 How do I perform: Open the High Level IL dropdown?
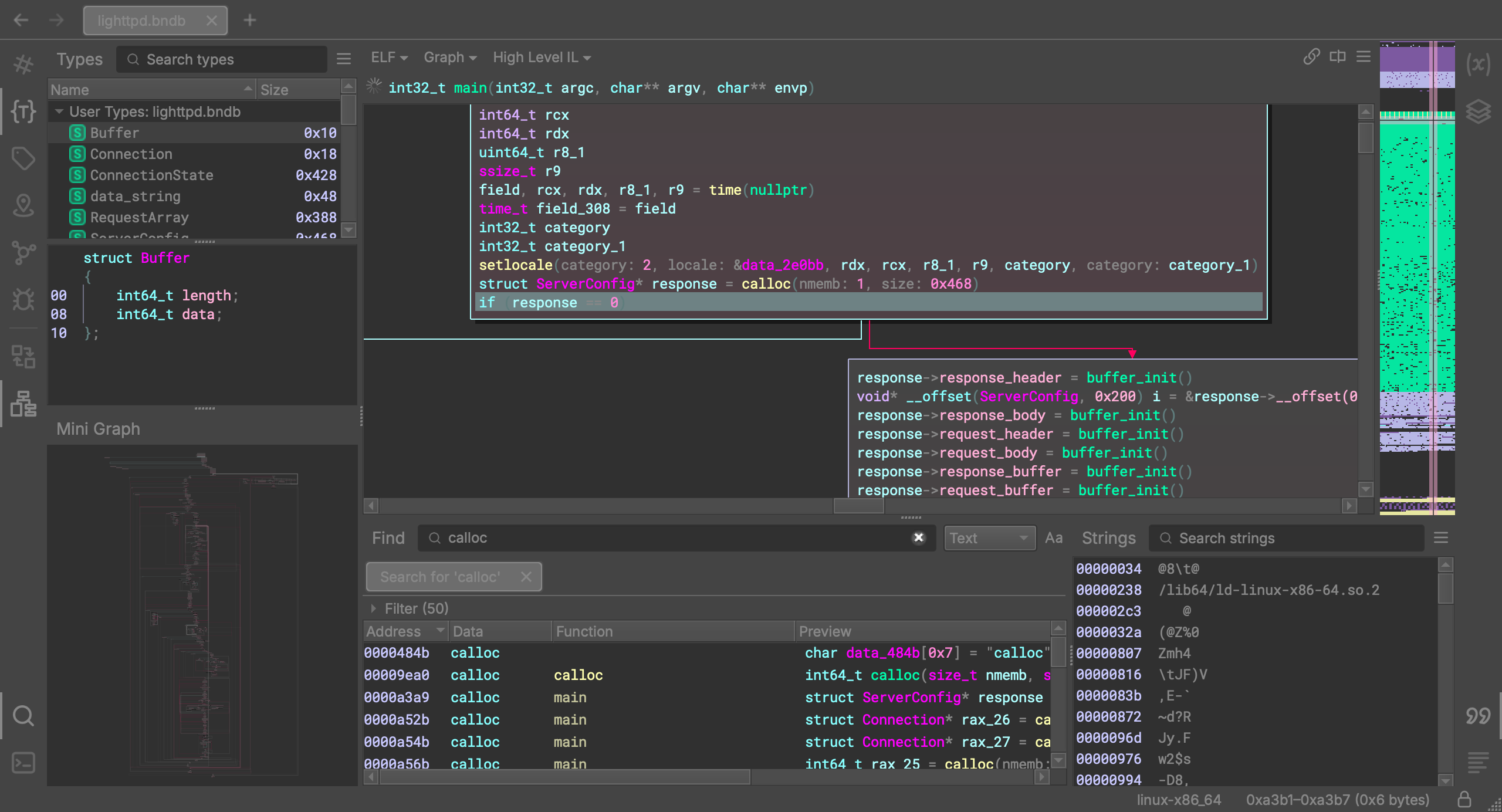click(x=542, y=57)
